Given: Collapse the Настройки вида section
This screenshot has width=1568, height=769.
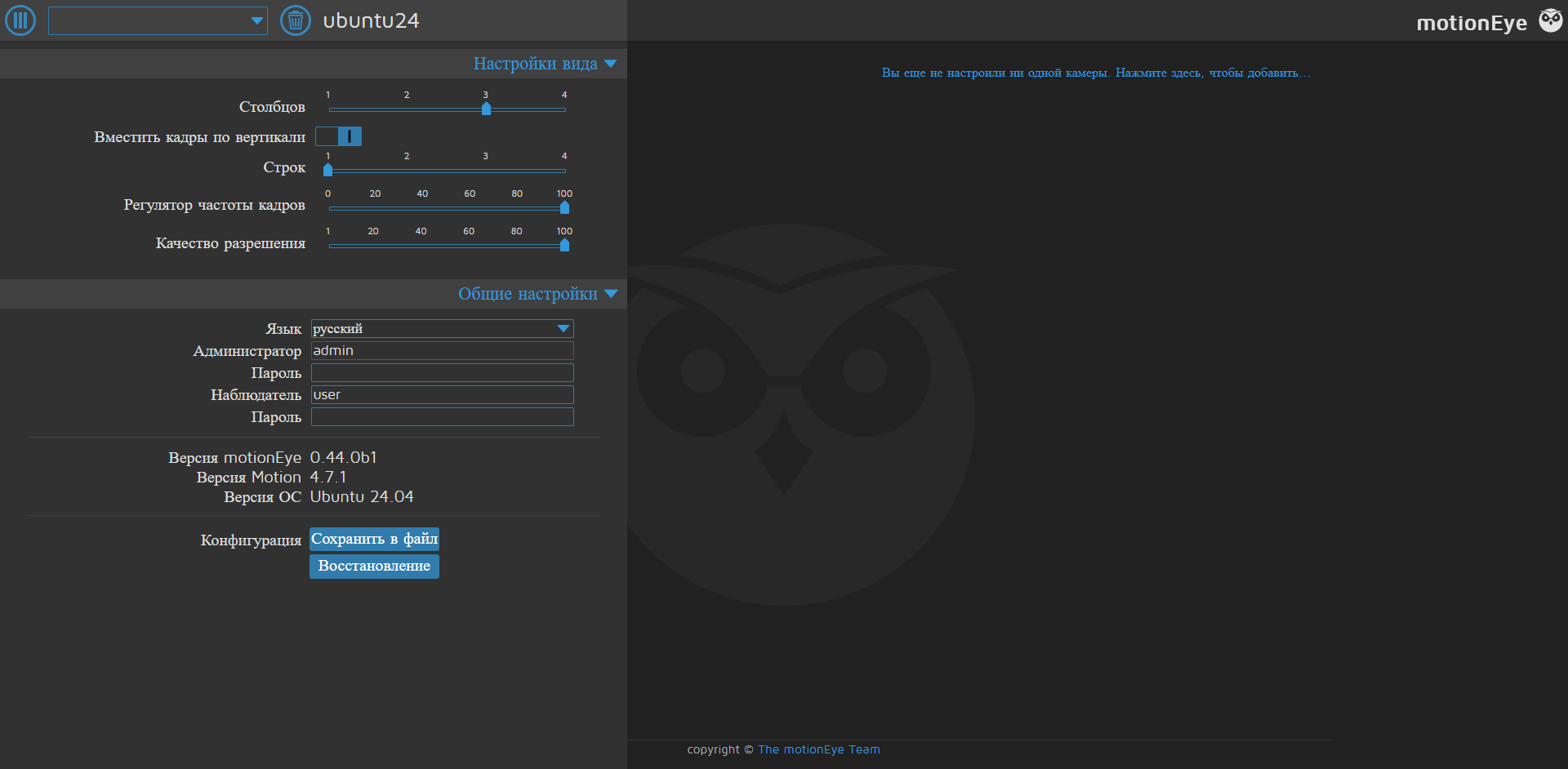Looking at the screenshot, I should (610, 64).
